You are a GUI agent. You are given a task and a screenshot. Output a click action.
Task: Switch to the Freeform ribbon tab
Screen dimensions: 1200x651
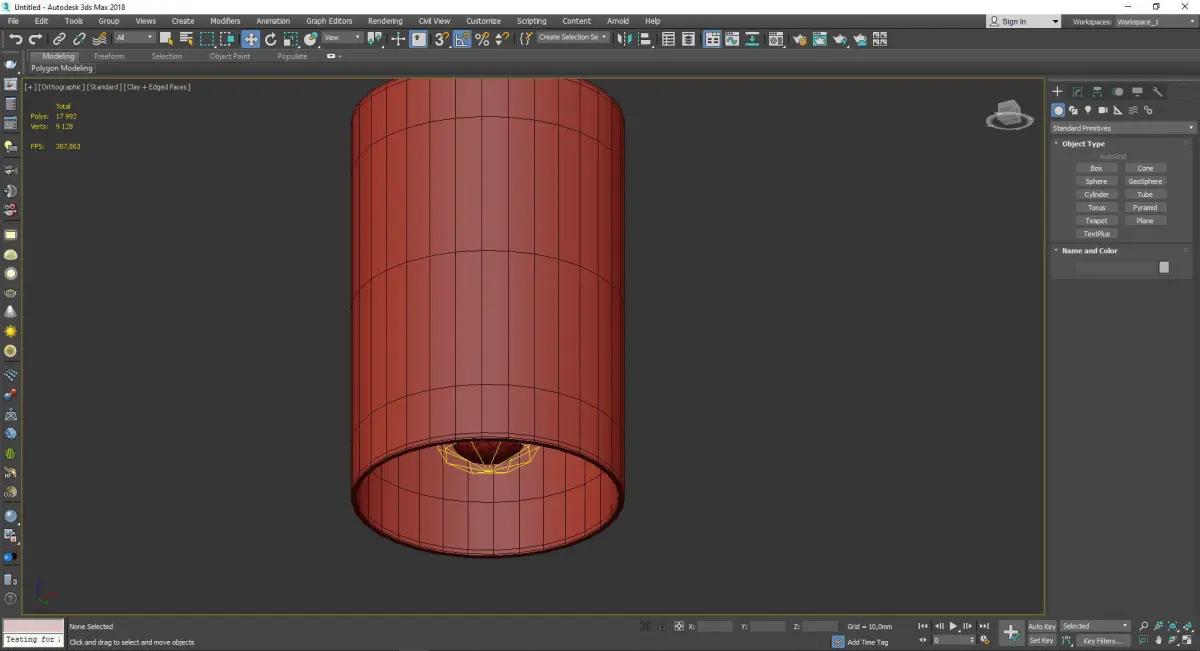109,56
